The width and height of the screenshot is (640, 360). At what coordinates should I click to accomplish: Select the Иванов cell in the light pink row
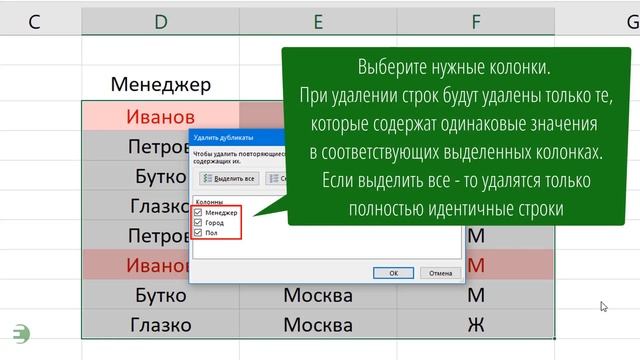[x=160, y=117]
